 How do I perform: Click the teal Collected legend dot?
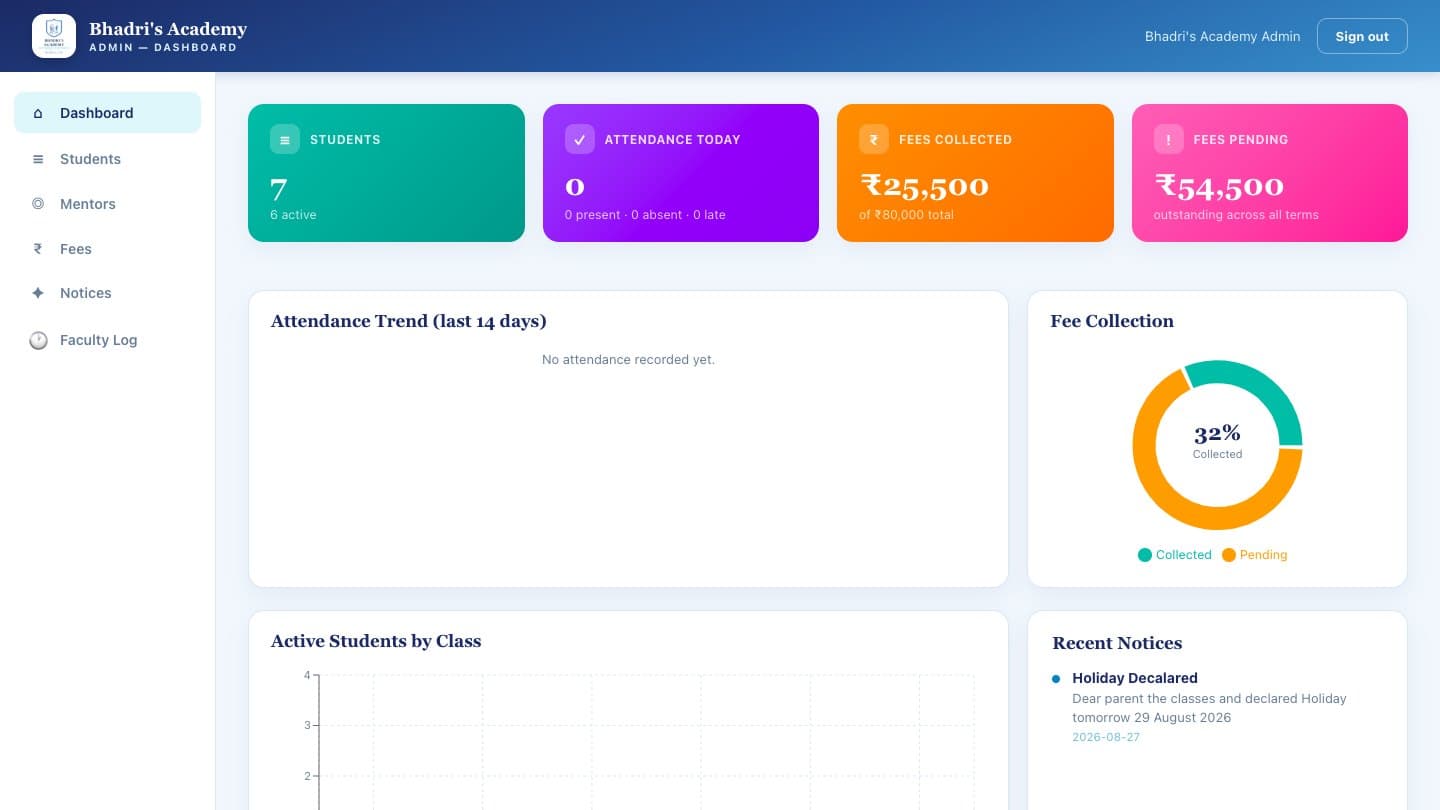(1145, 555)
